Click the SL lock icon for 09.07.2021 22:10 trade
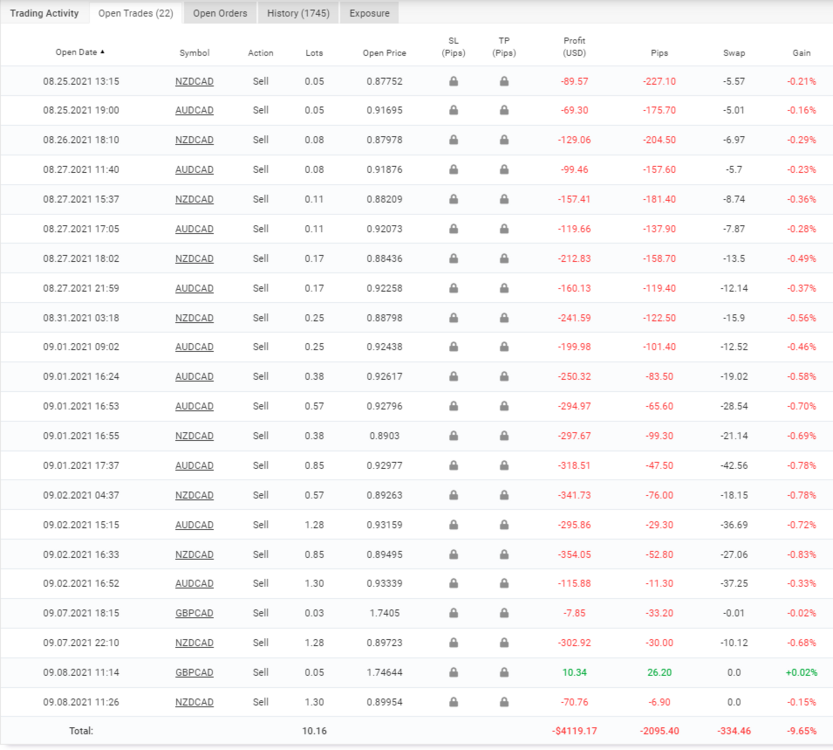Viewport: 833px width, 750px height. point(453,643)
